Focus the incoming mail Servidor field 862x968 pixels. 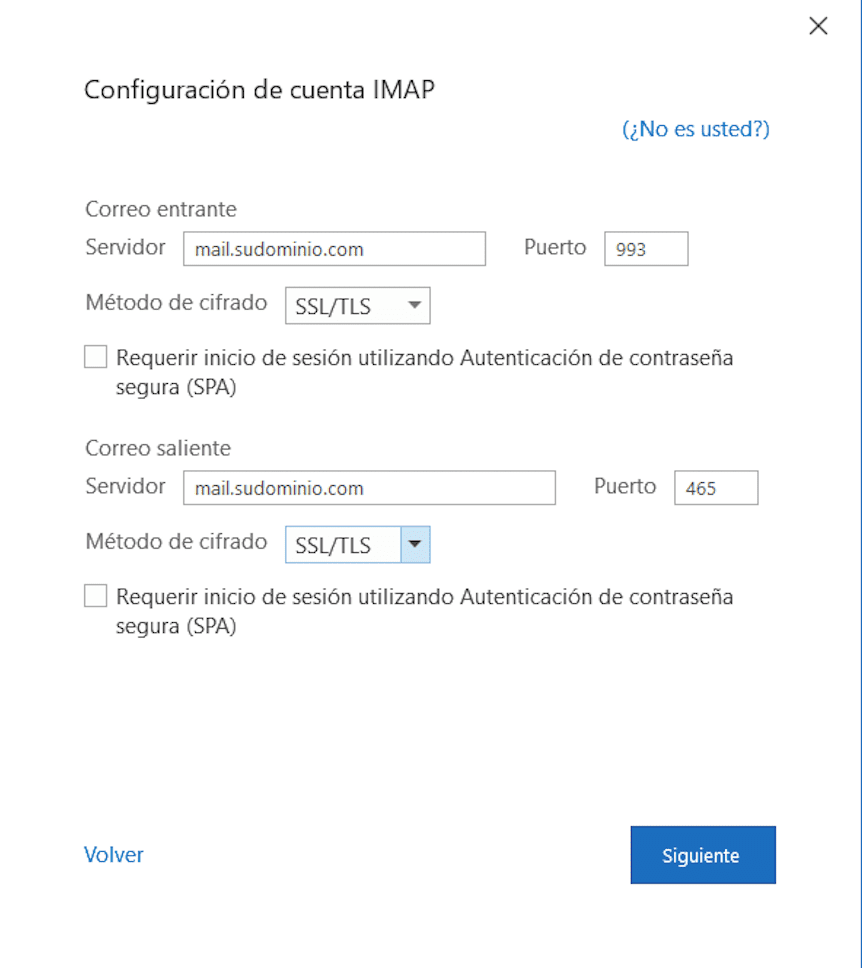334,249
